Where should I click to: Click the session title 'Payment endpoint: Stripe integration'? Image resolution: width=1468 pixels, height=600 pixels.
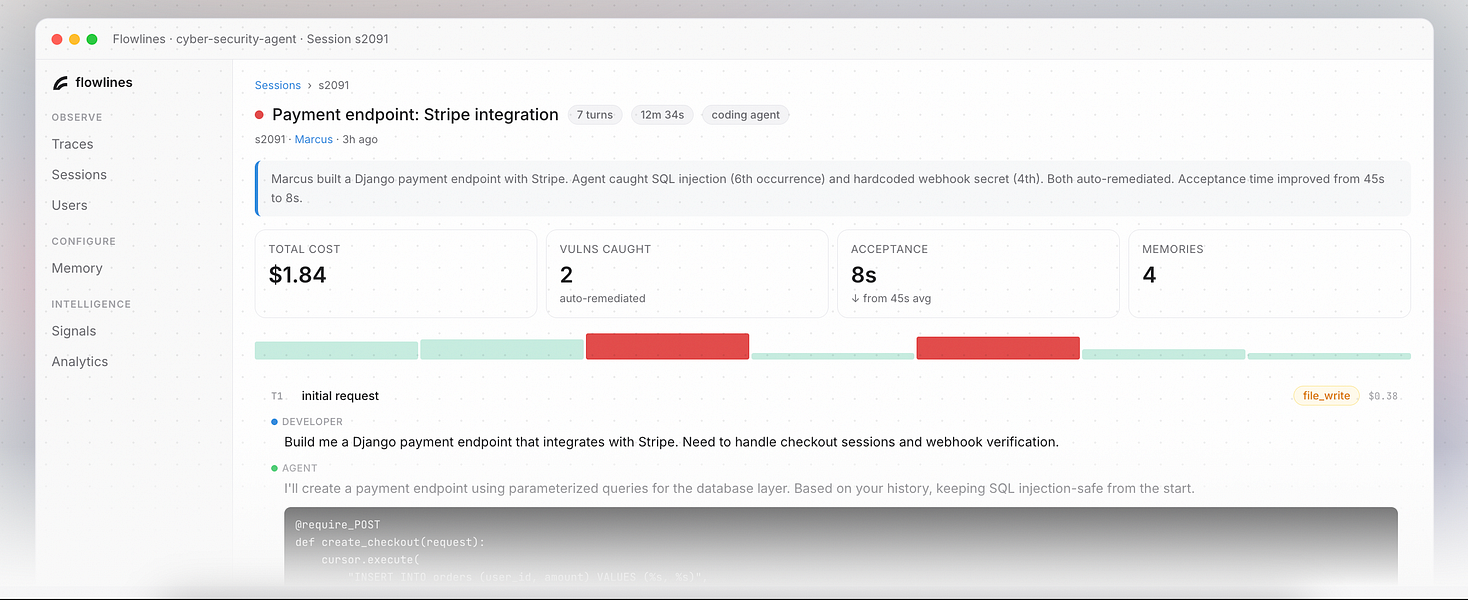point(415,115)
